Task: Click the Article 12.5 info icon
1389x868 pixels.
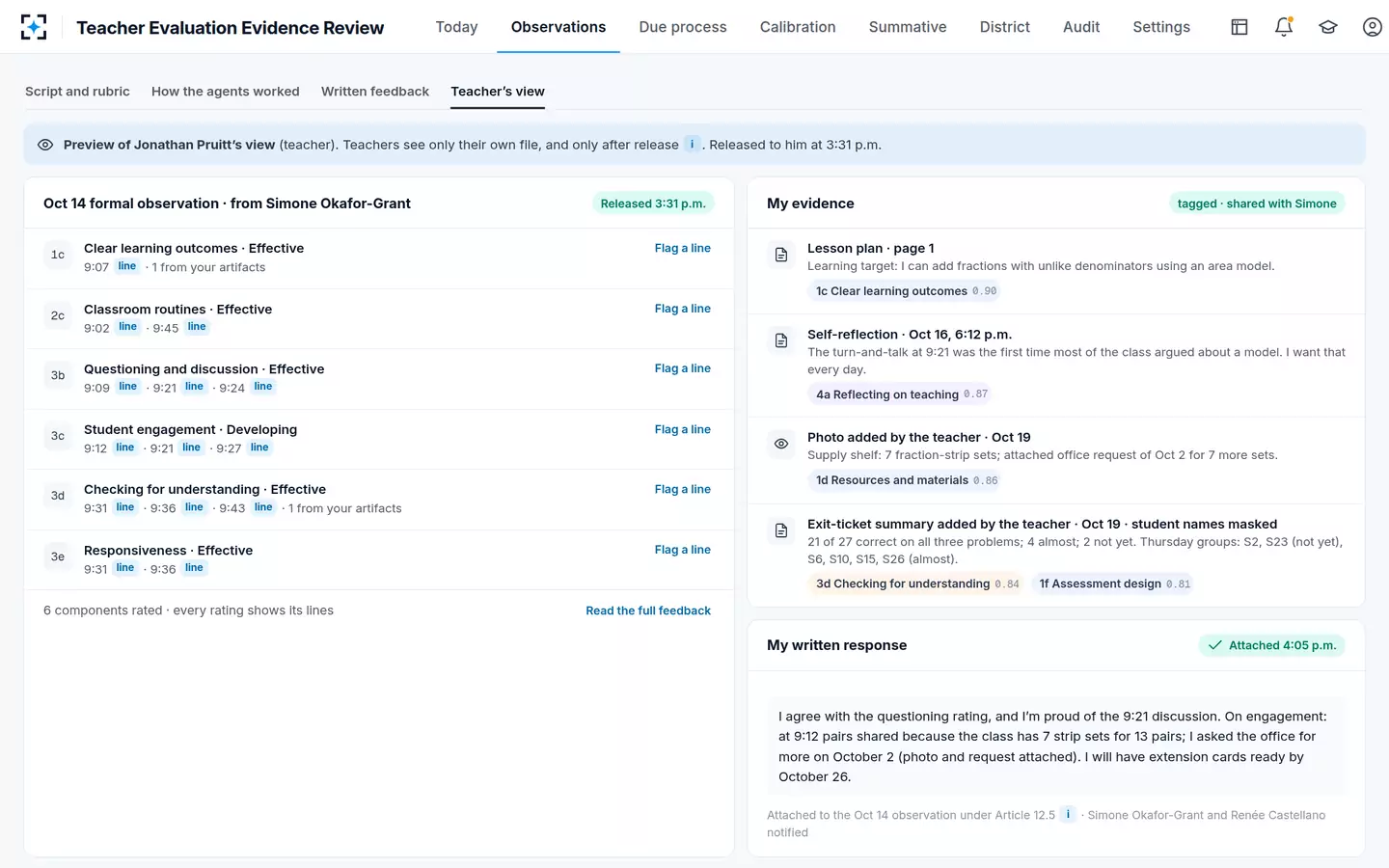Action: pos(1068,814)
